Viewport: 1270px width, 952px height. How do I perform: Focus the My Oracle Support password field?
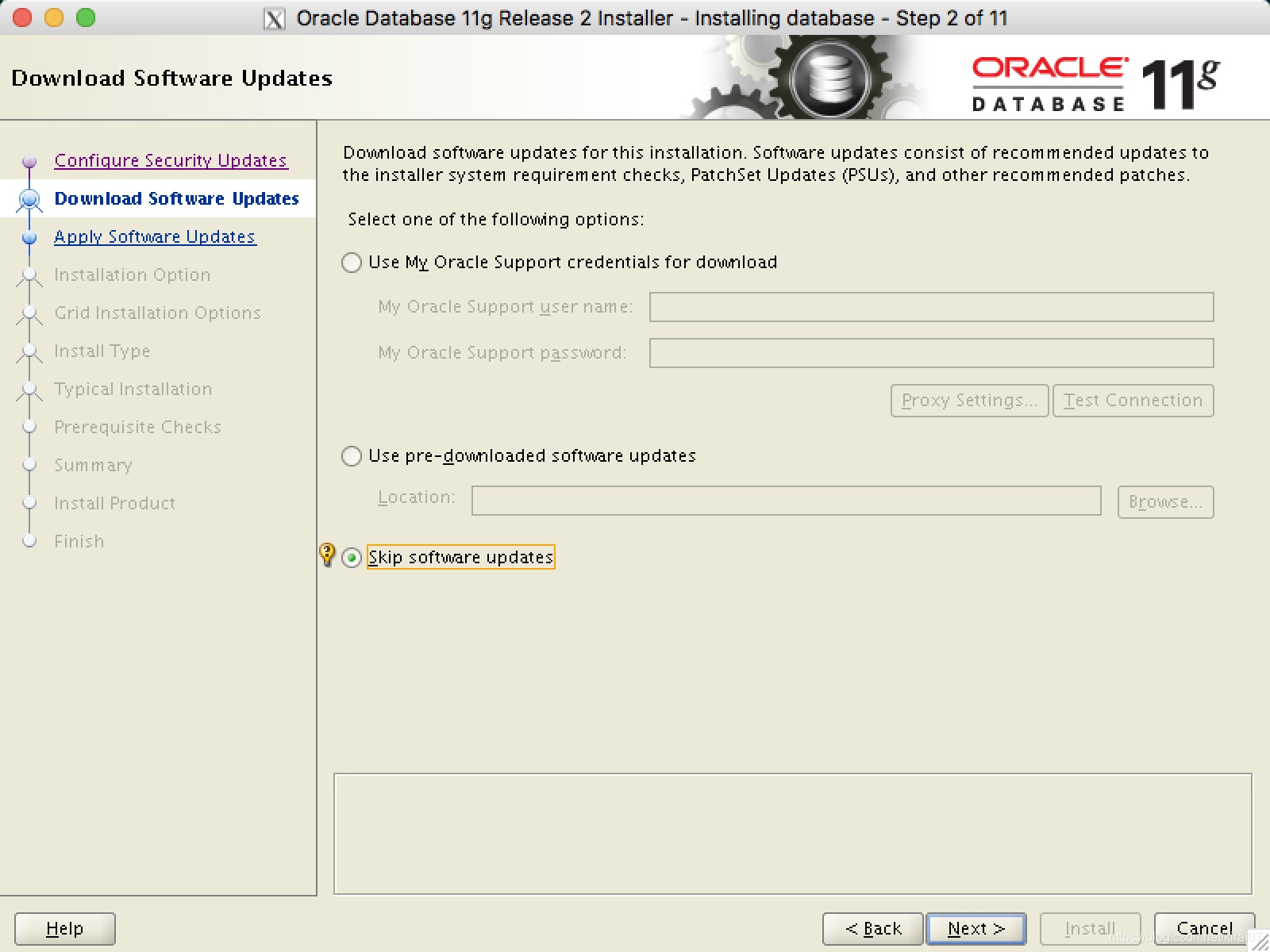931,353
